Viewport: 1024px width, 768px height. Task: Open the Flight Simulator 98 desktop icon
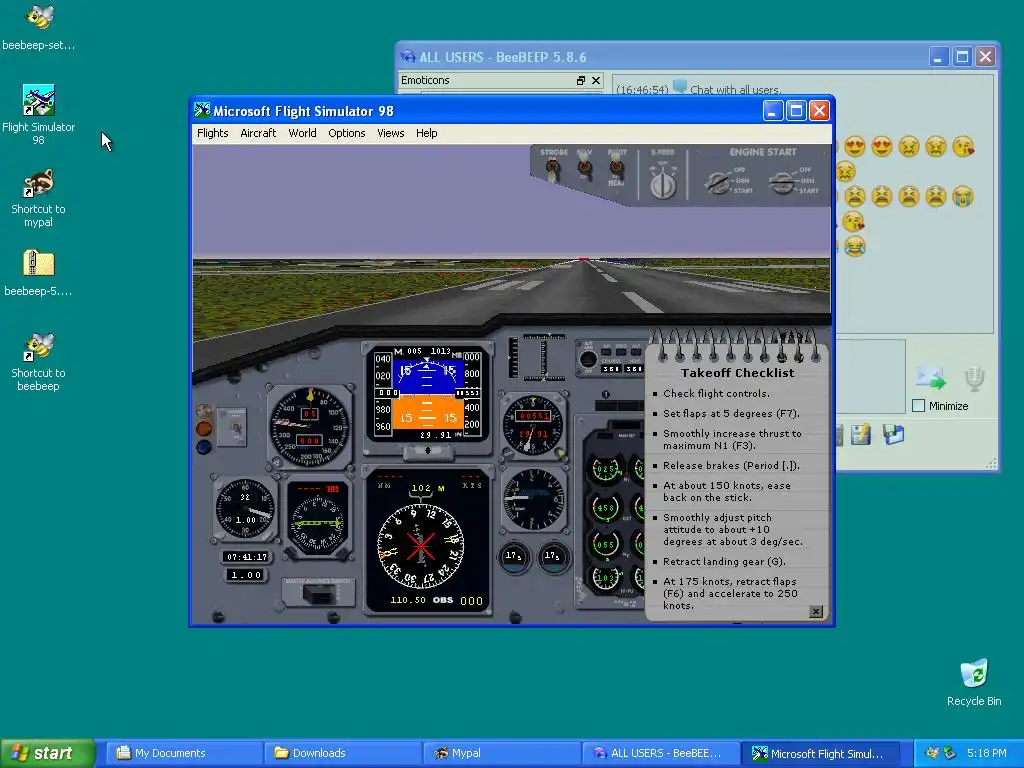[x=39, y=114]
